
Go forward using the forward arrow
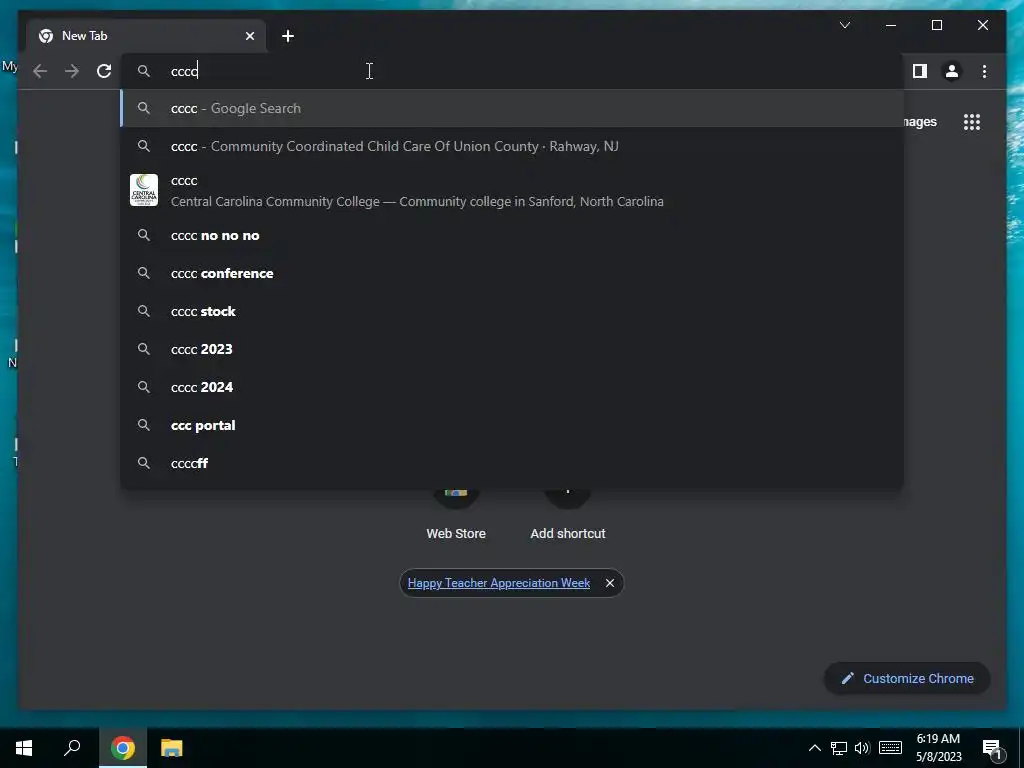72,71
